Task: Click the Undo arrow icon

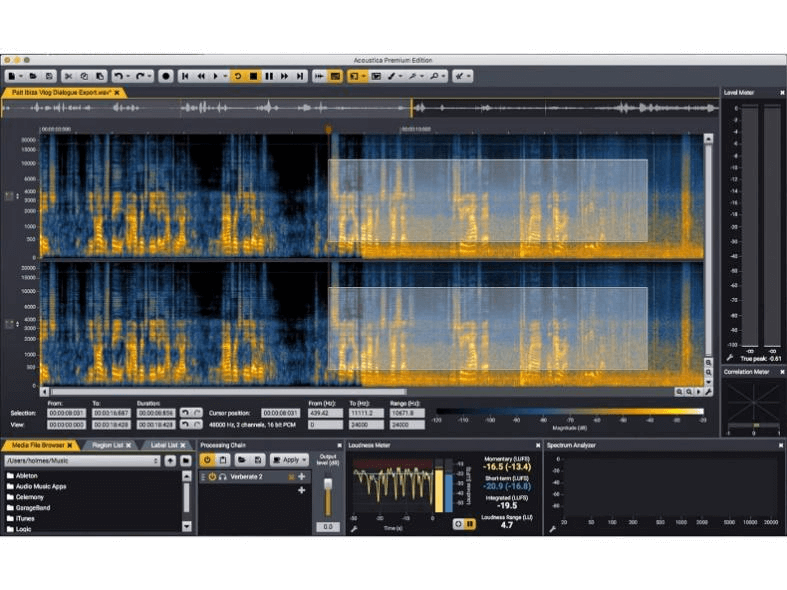Action: (118, 76)
